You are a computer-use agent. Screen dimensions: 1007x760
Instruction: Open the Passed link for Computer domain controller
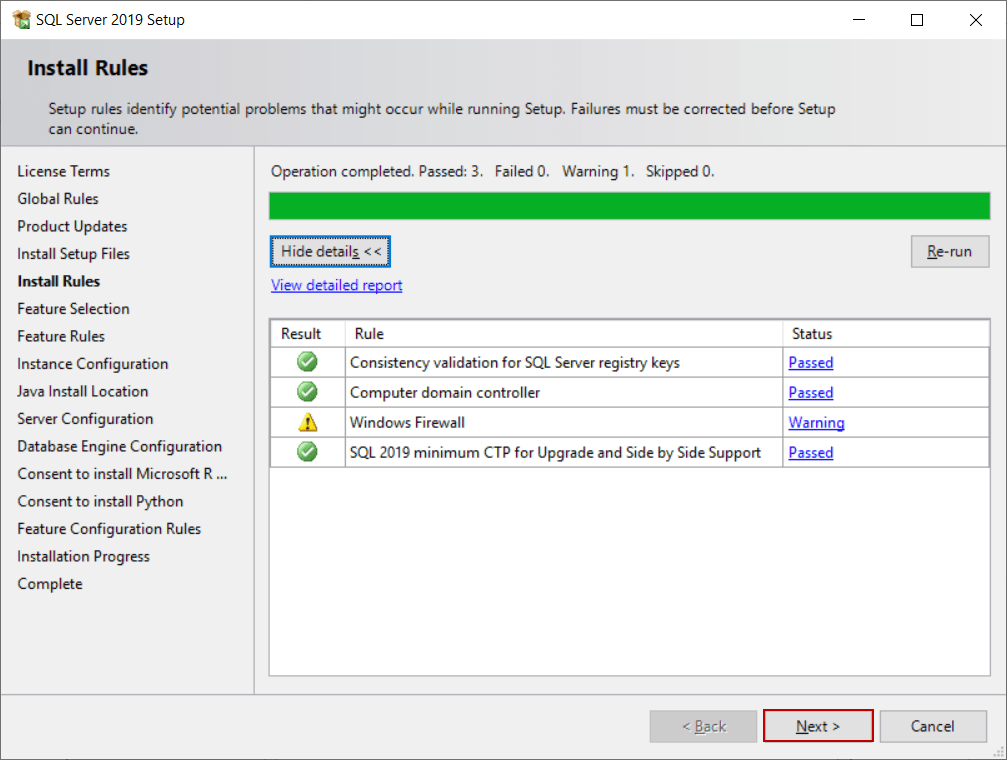[x=810, y=392]
